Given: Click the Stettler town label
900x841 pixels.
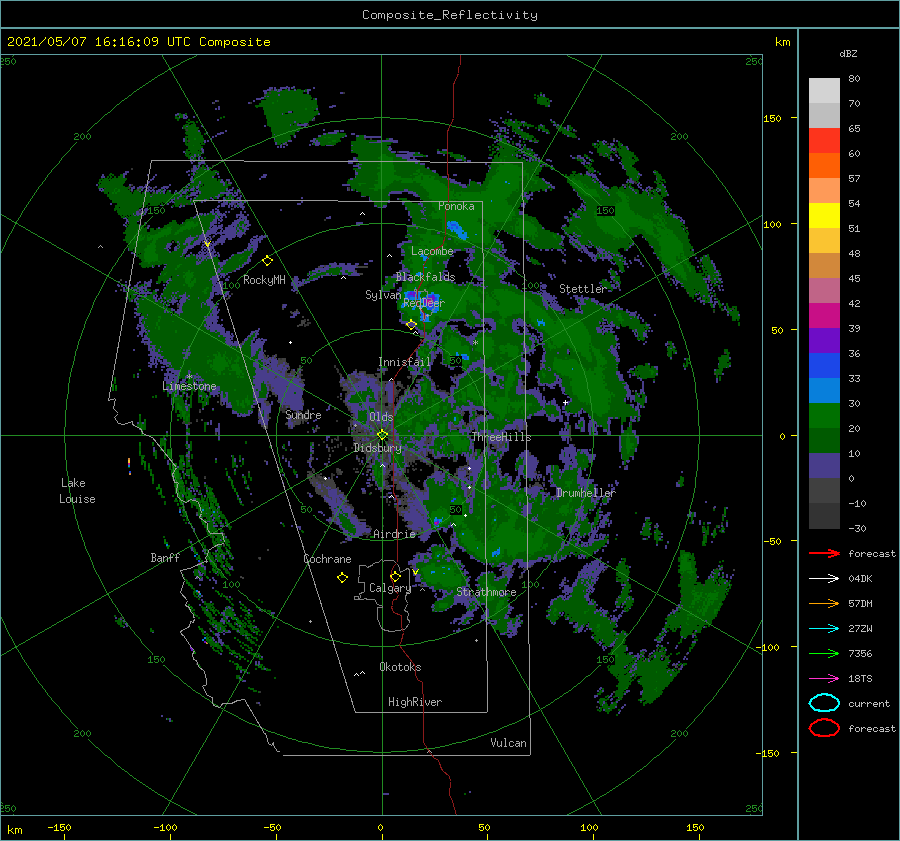Looking at the screenshot, I should (x=583, y=289).
